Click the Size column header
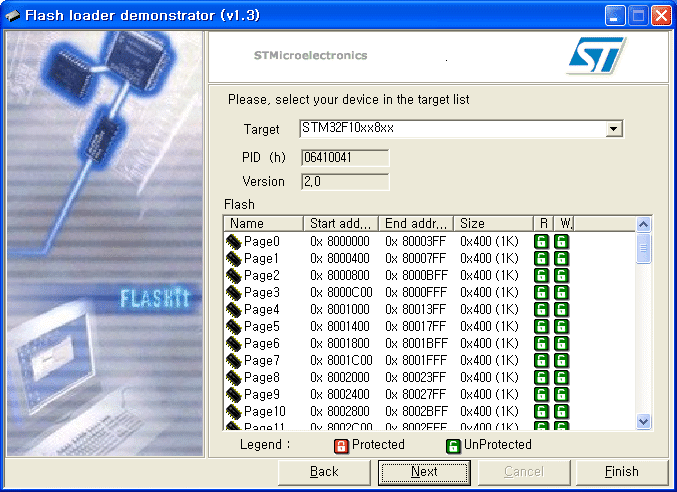Viewport: 677px width, 492px height. (493, 224)
